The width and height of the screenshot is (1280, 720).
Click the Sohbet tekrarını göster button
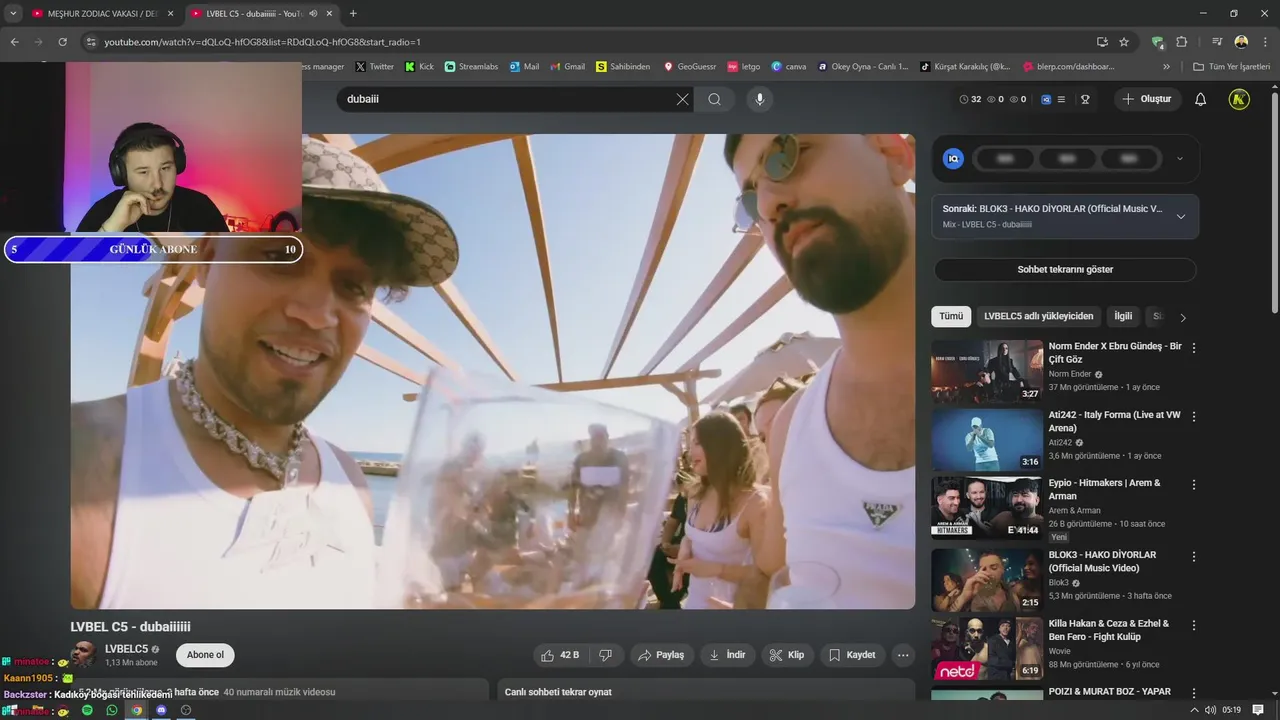1065,269
